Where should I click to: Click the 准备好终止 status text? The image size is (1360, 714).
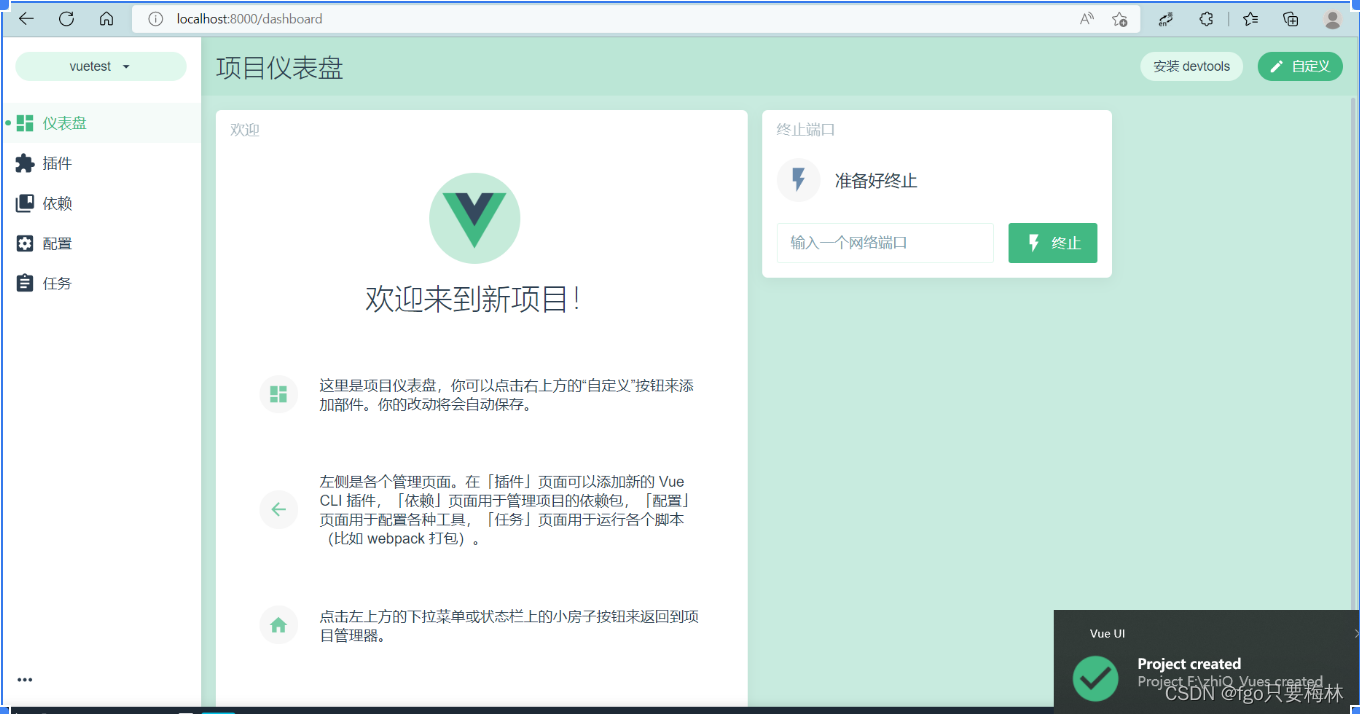876,181
